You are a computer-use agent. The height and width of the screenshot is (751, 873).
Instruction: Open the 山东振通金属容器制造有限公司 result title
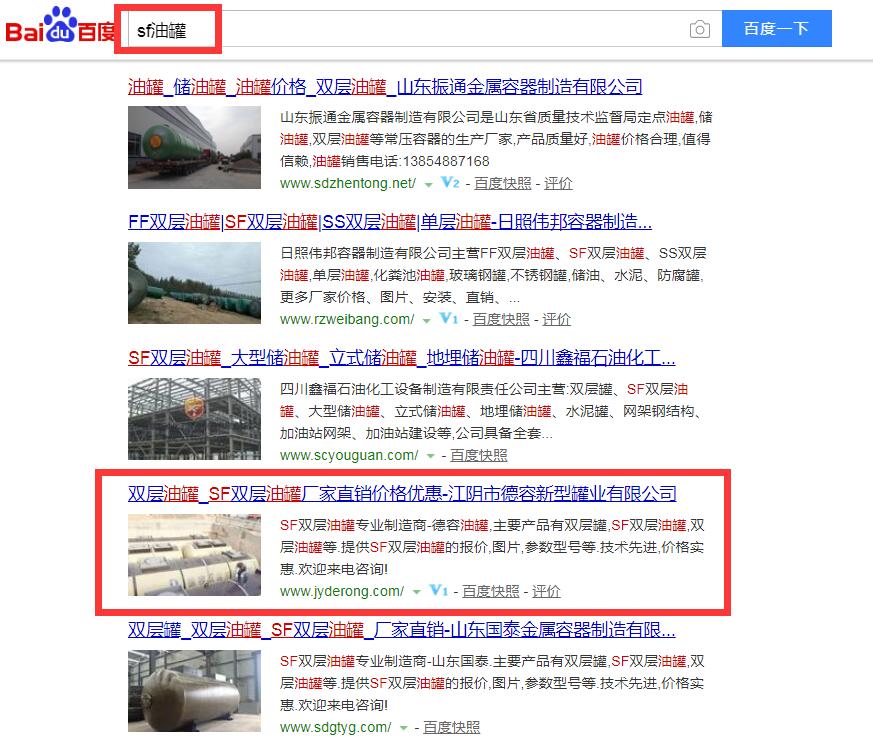click(x=385, y=87)
